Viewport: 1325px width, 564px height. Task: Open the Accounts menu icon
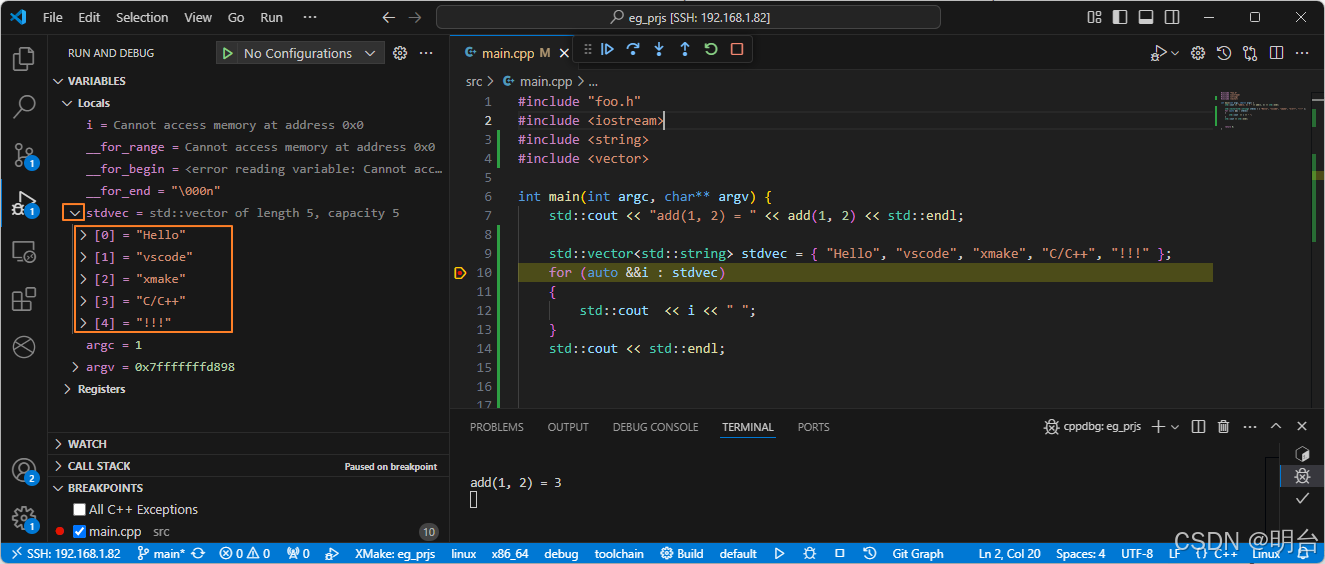[23, 471]
